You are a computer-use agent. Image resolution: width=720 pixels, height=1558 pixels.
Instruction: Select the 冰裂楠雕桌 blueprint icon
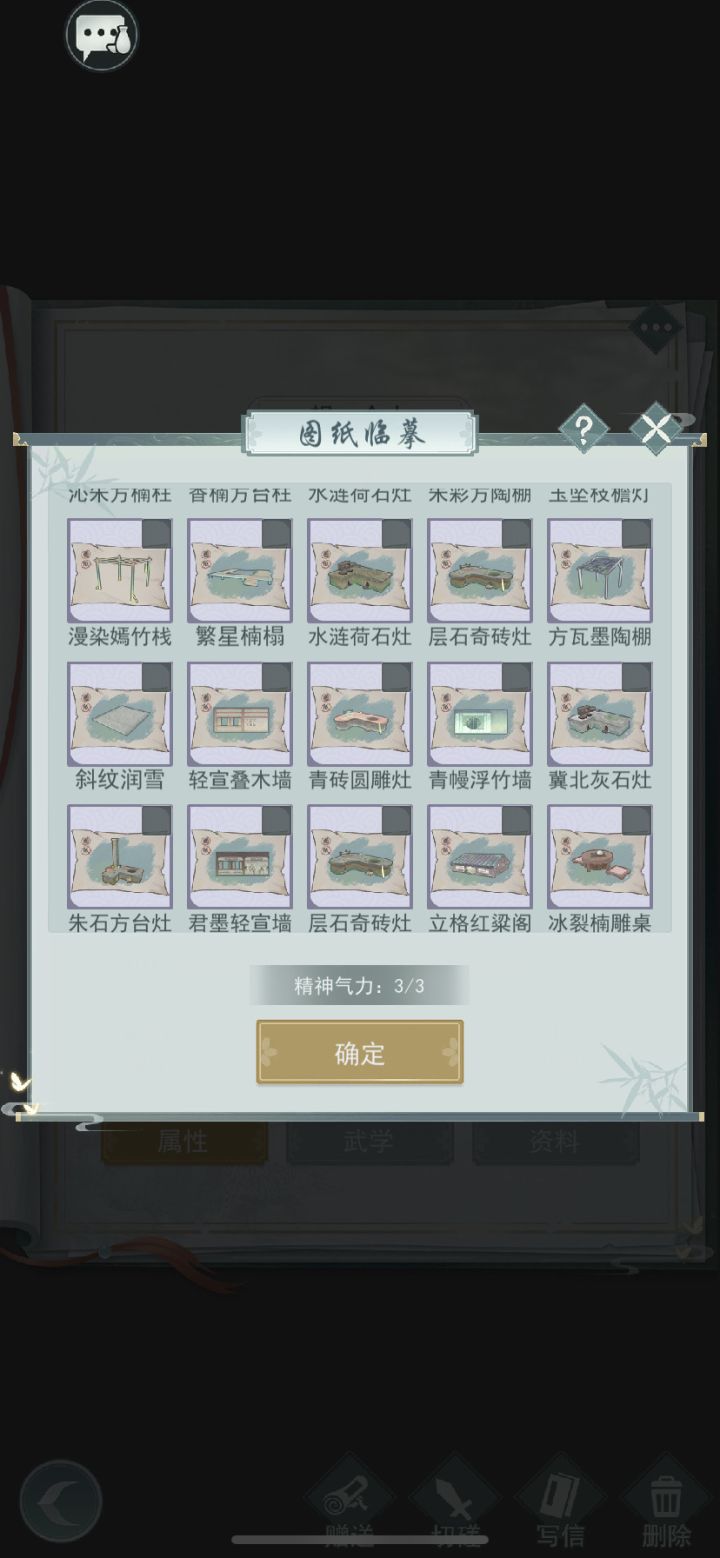599,857
